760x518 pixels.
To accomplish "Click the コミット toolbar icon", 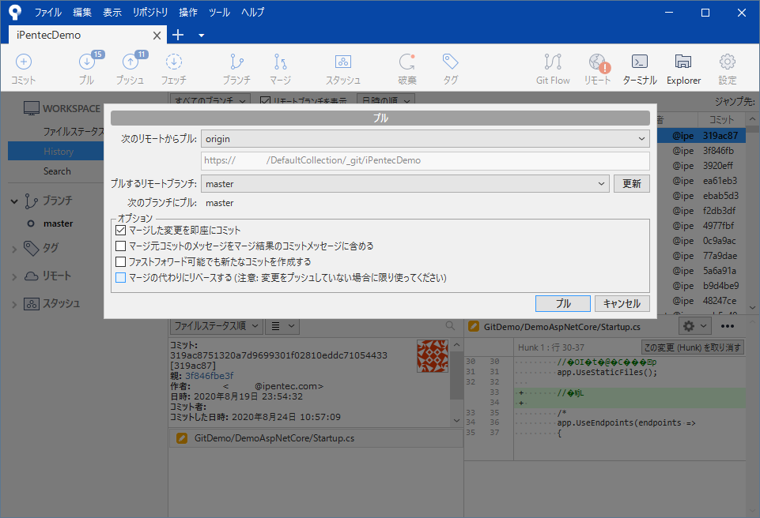I will 23,69.
